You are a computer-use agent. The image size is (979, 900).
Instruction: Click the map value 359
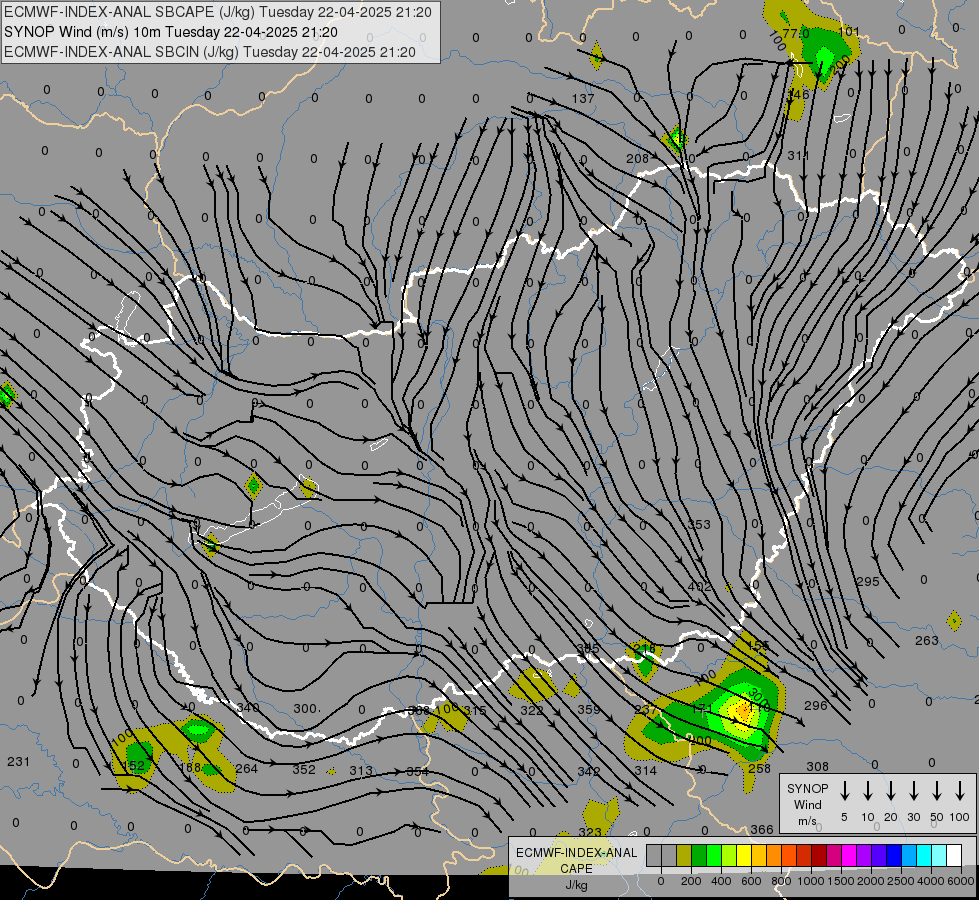(x=589, y=710)
